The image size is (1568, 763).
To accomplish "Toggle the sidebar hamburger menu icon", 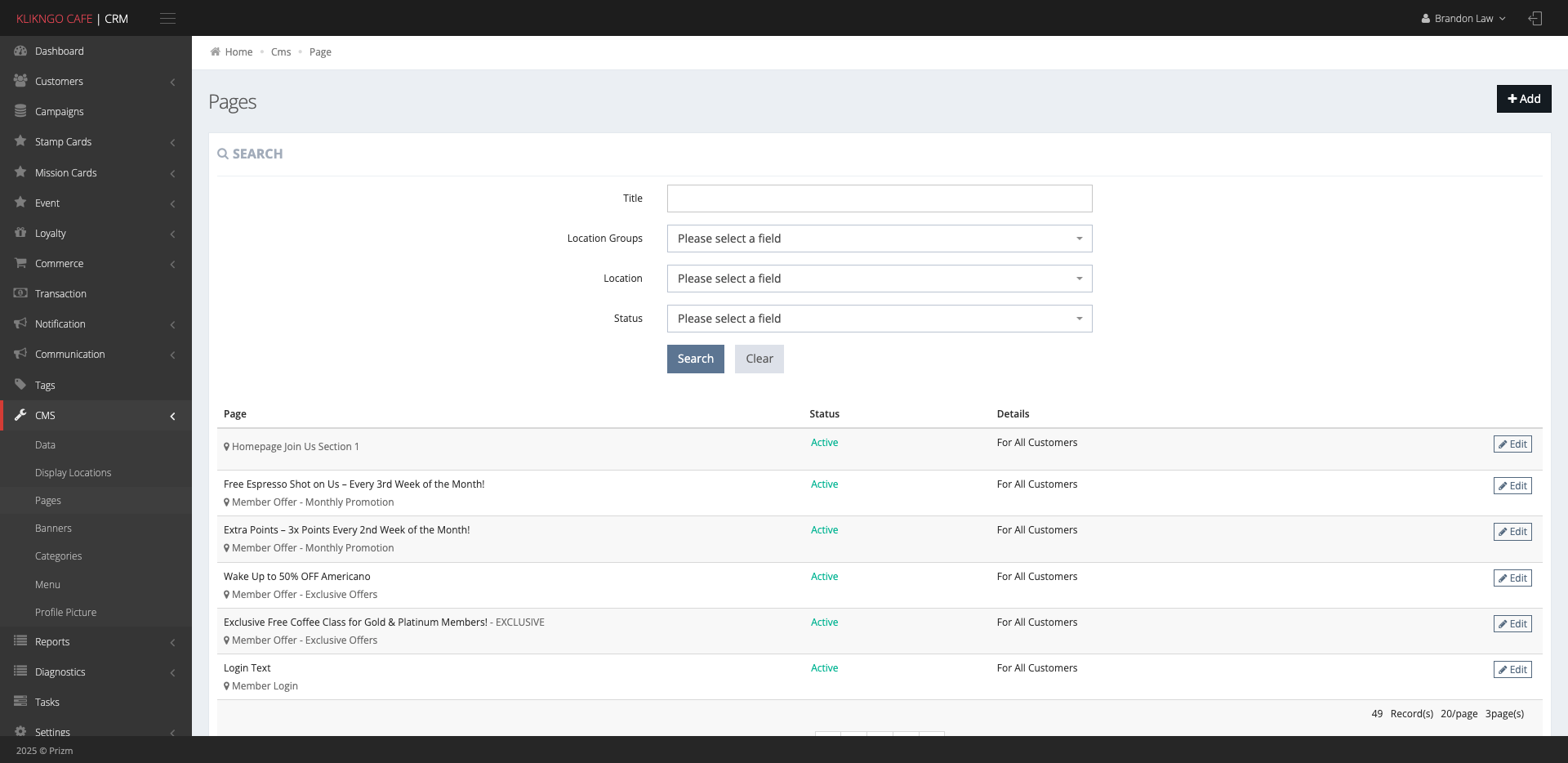I will point(167,18).
